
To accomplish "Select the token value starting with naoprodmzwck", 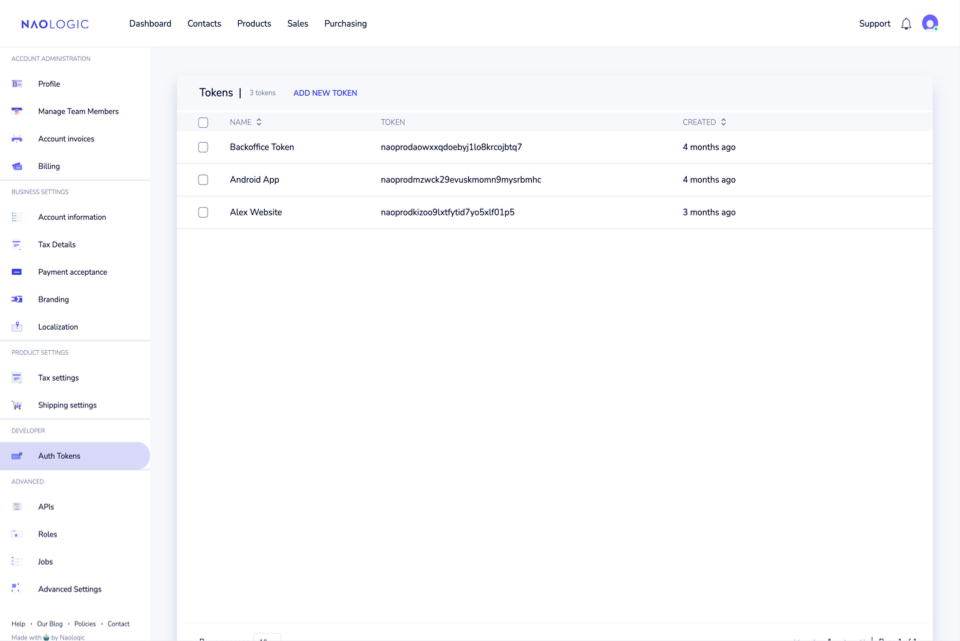I will 461,180.
